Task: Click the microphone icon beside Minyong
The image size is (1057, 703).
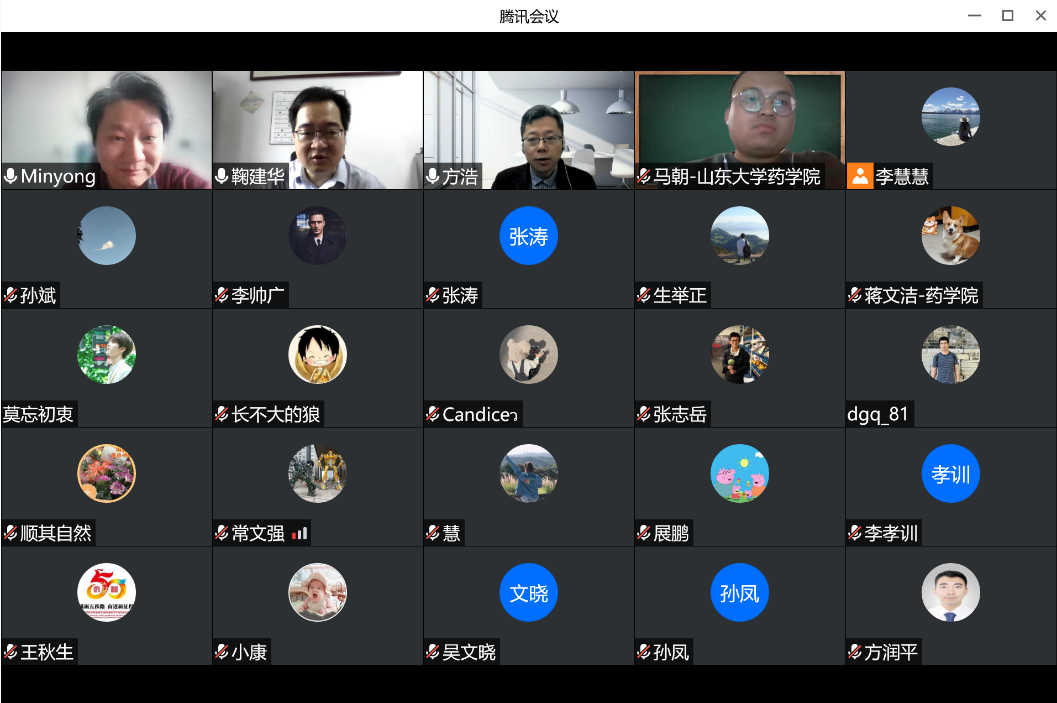Action: pyautogui.click(x=11, y=177)
